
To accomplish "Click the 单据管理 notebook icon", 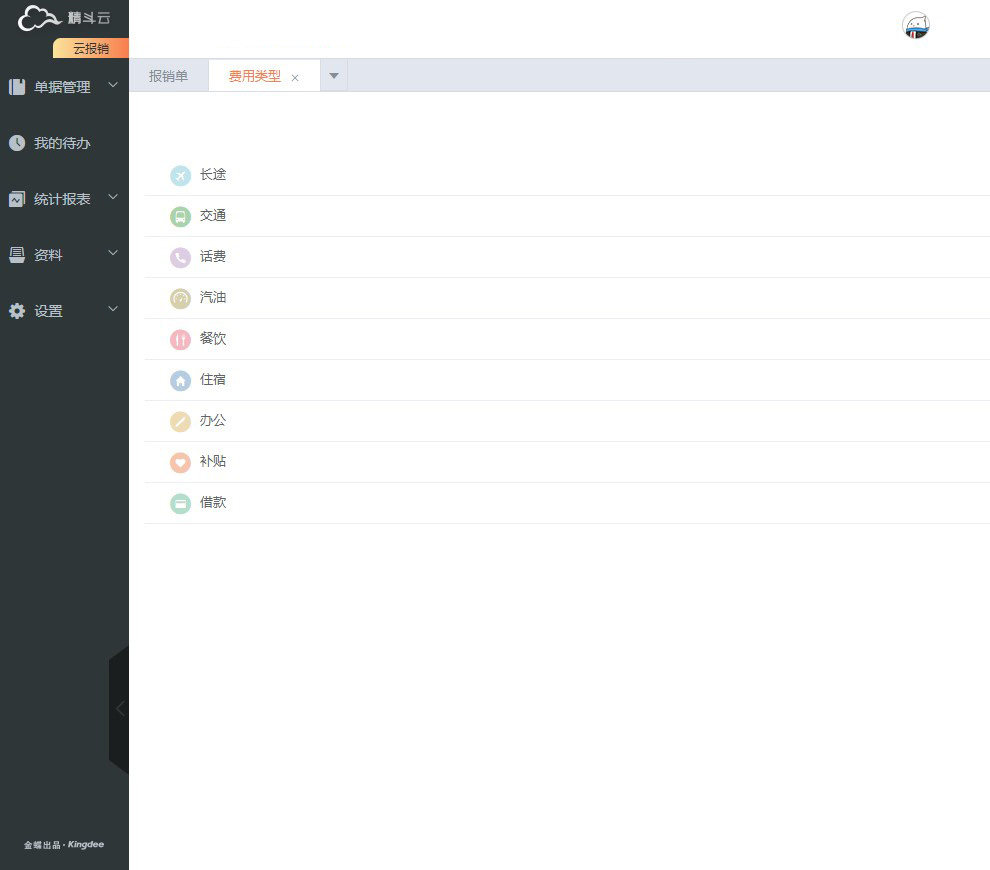I will pyautogui.click(x=17, y=86).
